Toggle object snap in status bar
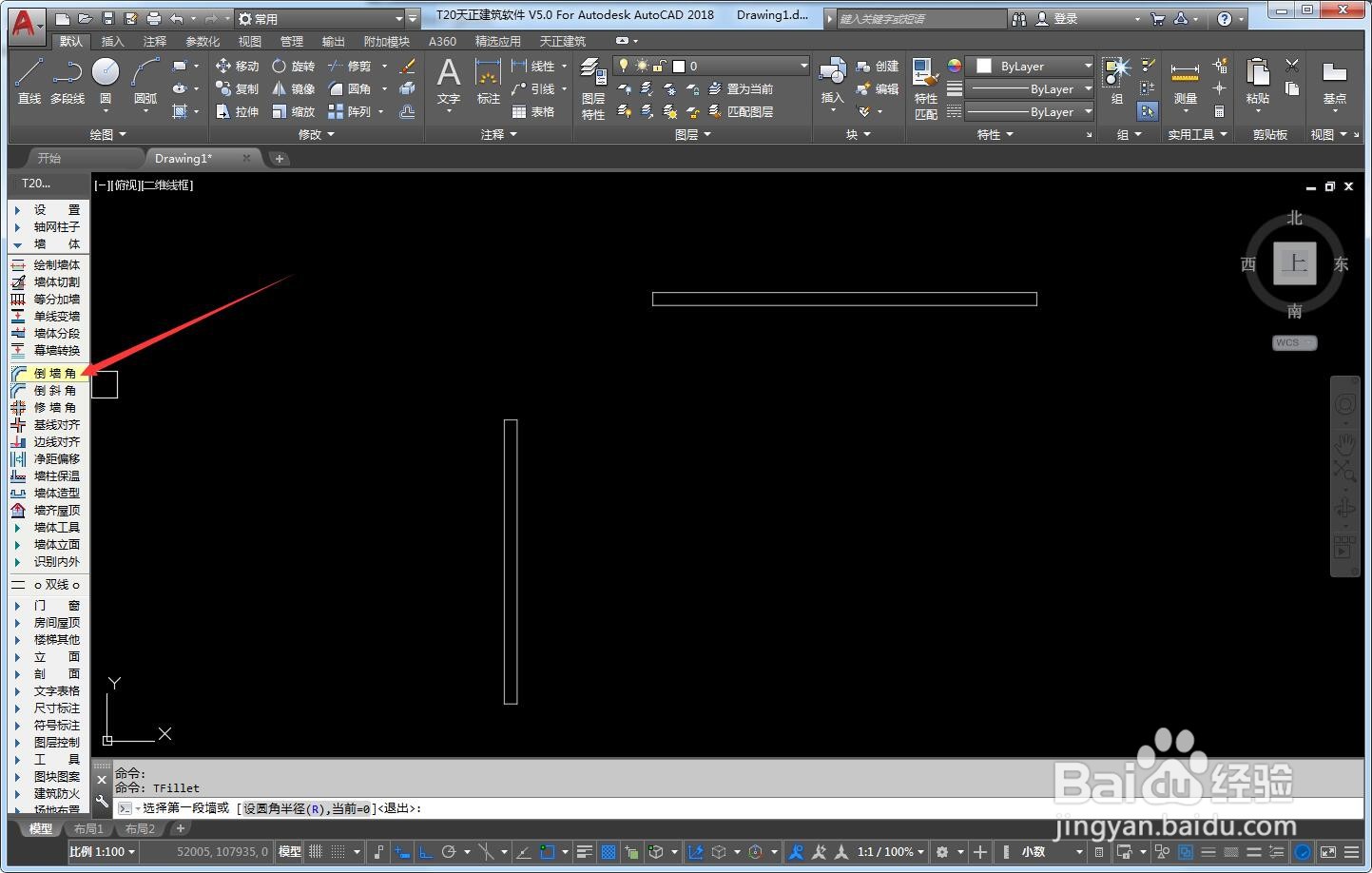 pyautogui.click(x=547, y=852)
